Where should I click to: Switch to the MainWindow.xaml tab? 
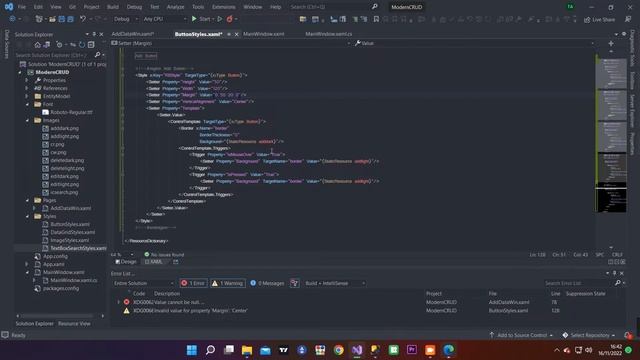[x=264, y=34]
